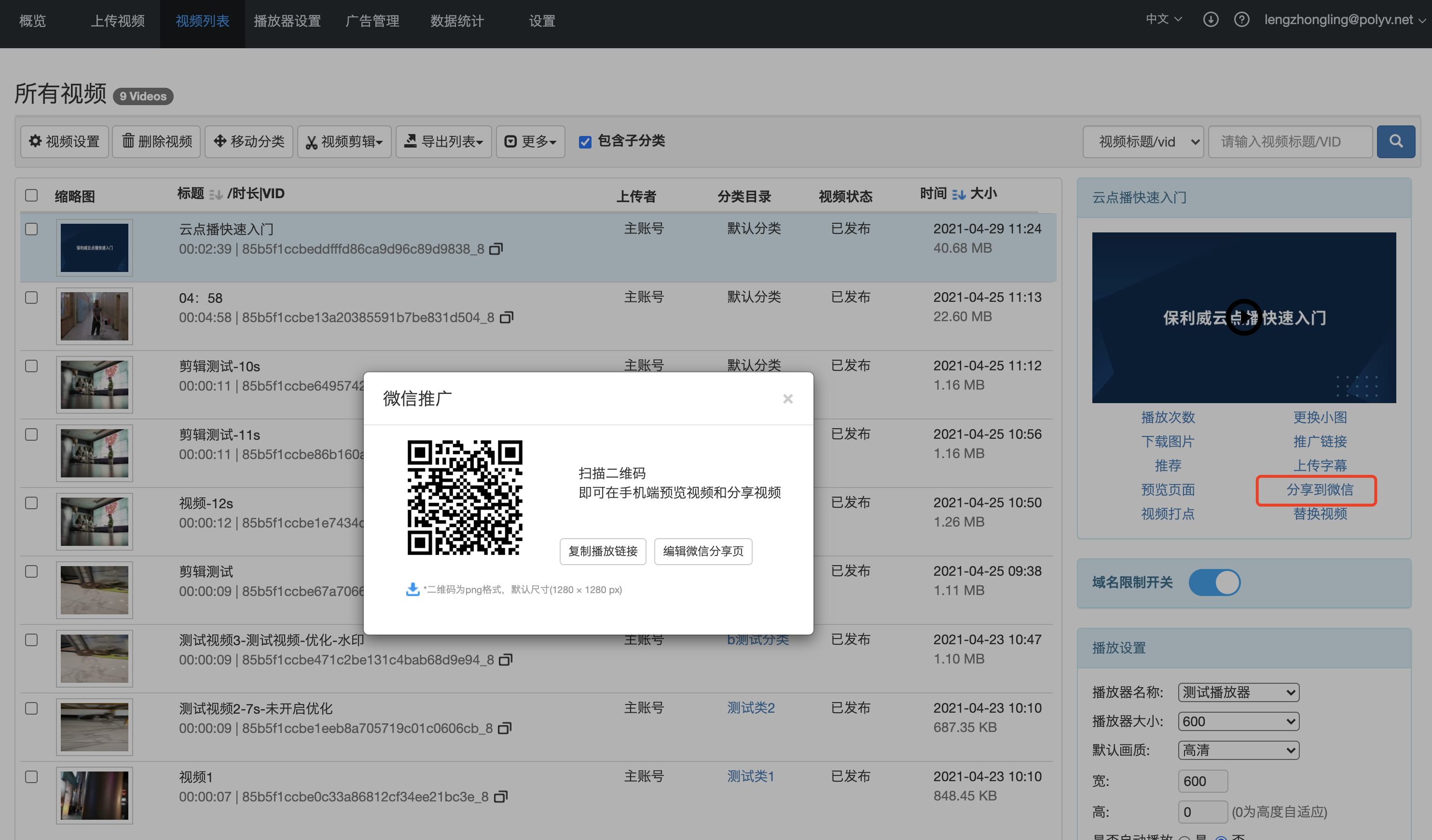
Task: Open the lengzhongling@polyv.net account menu
Action: (x=1345, y=20)
